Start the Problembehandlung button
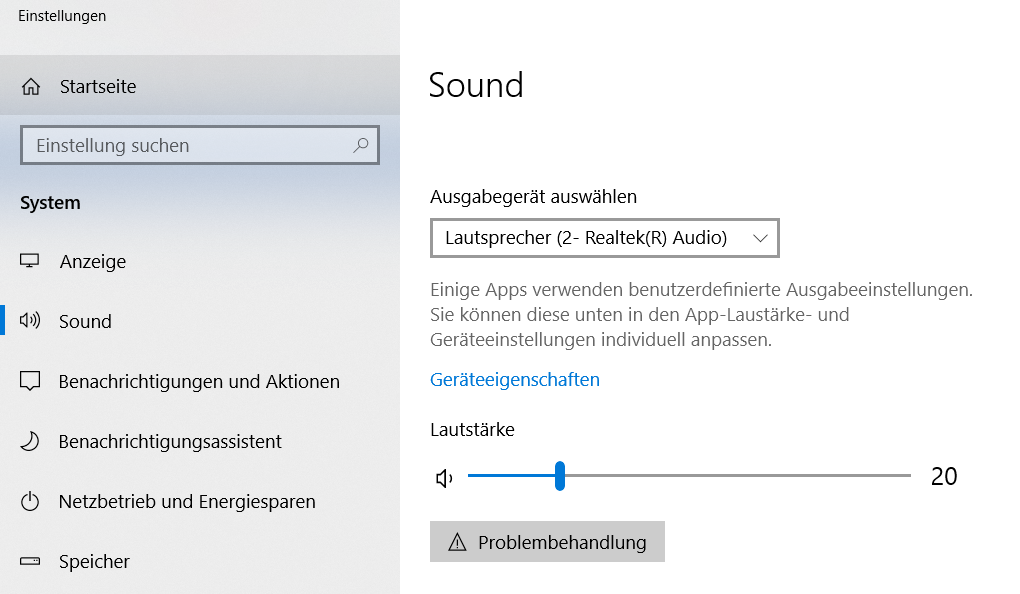The width and height of the screenshot is (1020, 594). pos(547,541)
